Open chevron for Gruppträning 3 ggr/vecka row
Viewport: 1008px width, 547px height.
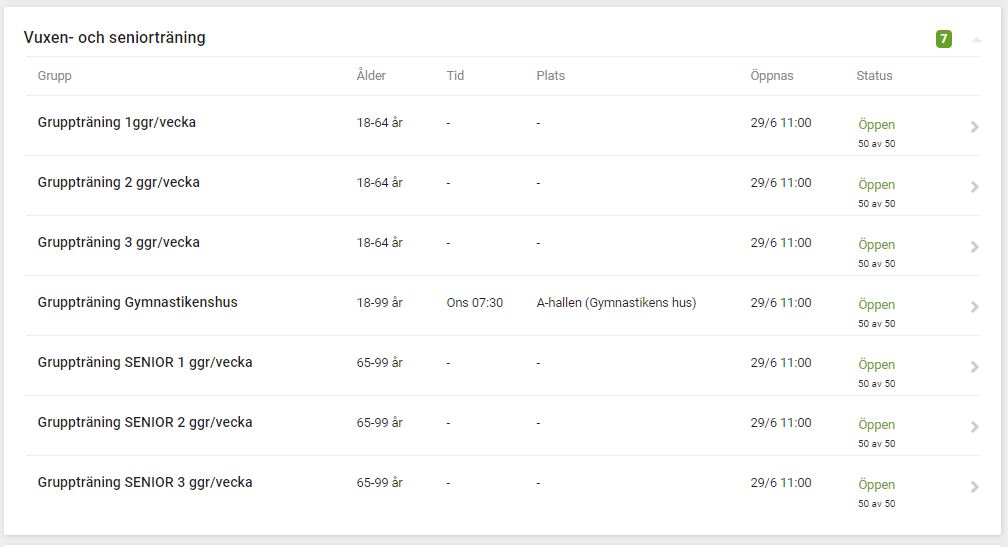975,247
